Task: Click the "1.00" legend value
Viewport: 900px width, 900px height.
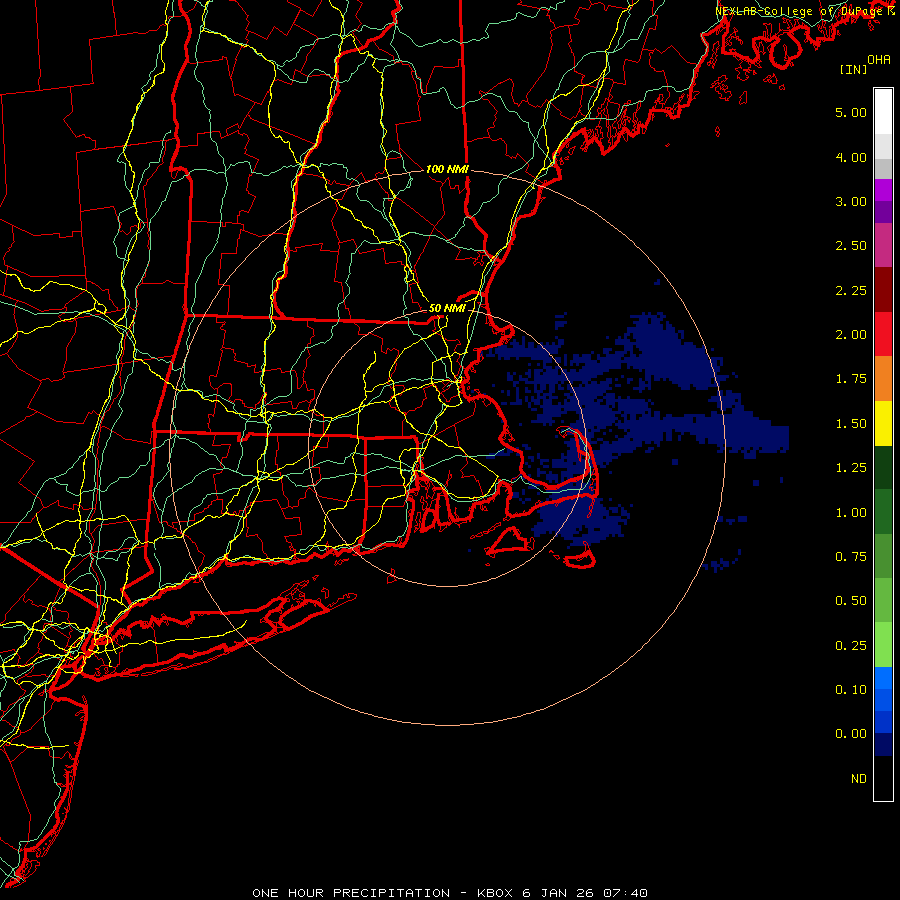Action: point(851,513)
